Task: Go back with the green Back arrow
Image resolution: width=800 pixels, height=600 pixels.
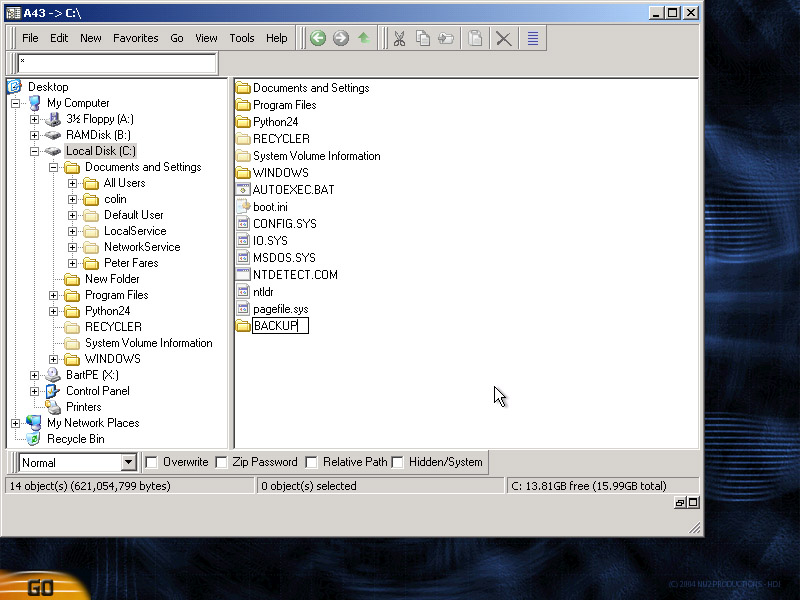Action: [318, 38]
